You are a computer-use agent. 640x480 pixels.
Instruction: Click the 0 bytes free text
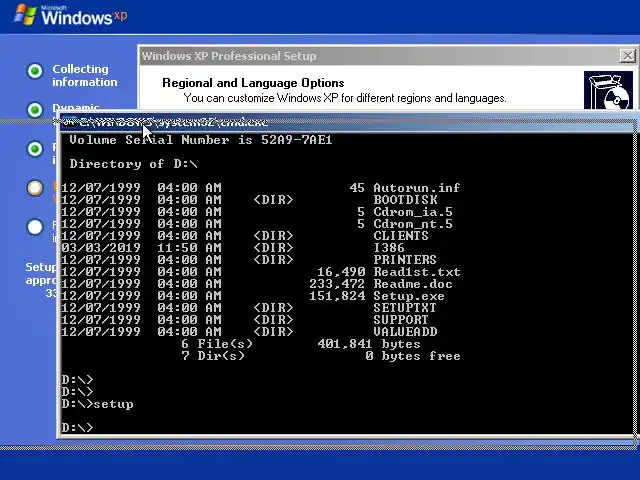[413, 356]
